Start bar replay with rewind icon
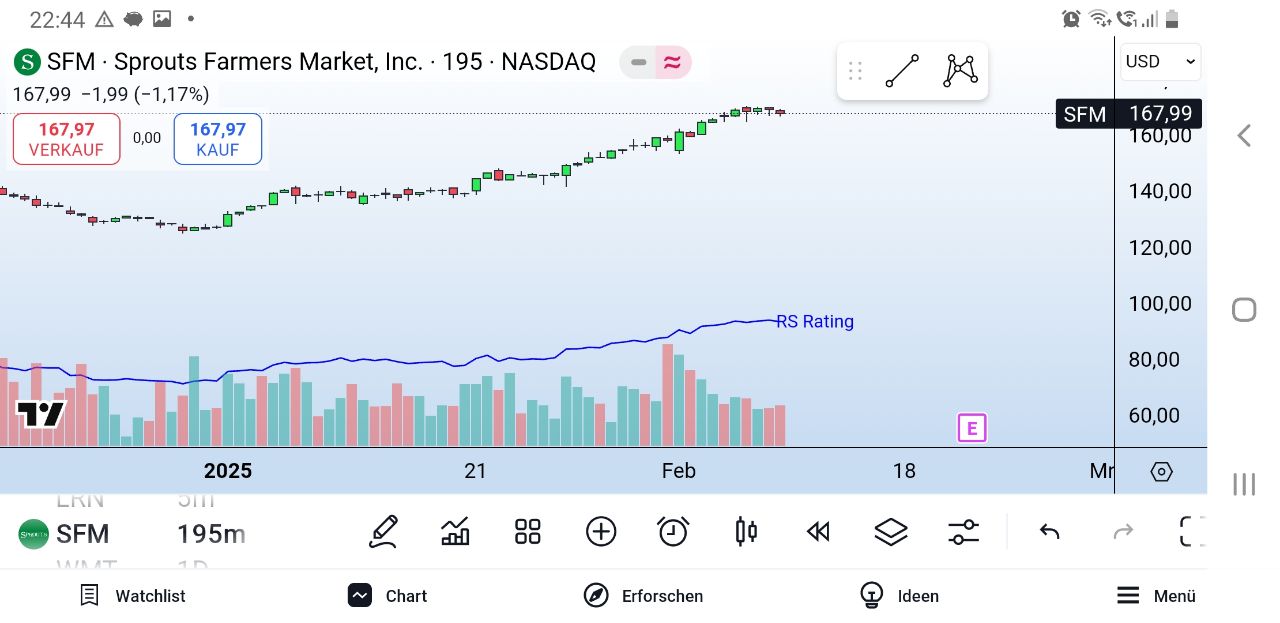 [818, 531]
